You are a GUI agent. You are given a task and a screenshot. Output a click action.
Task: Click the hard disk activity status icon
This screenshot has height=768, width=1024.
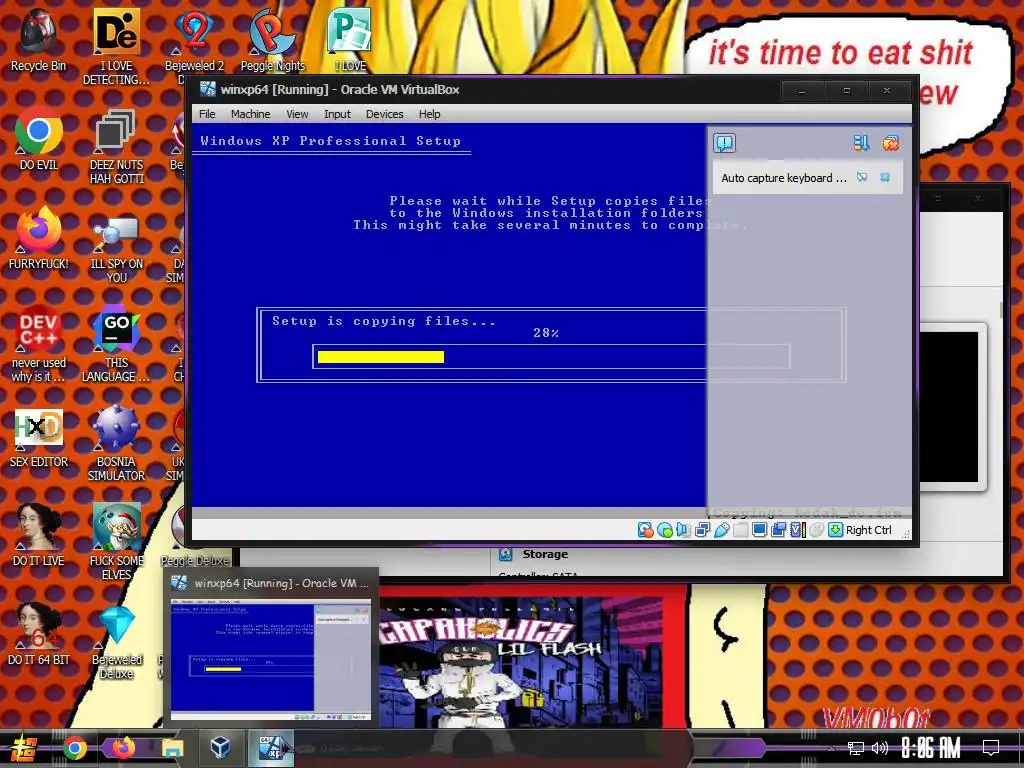(x=645, y=530)
